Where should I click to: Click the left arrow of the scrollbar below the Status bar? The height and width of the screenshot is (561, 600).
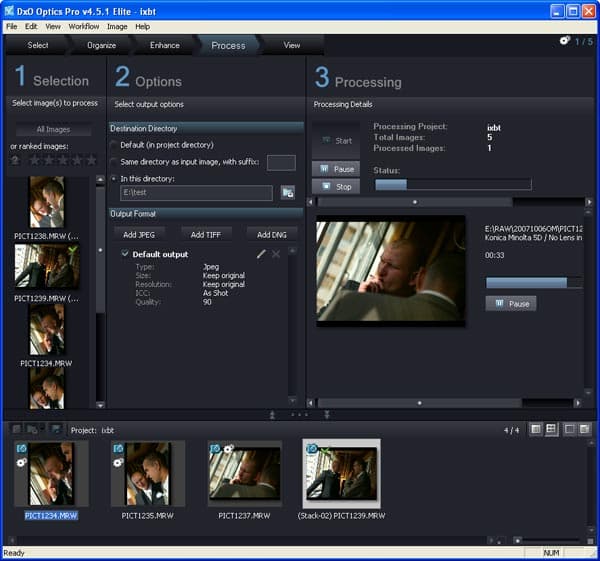coord(311,202)
